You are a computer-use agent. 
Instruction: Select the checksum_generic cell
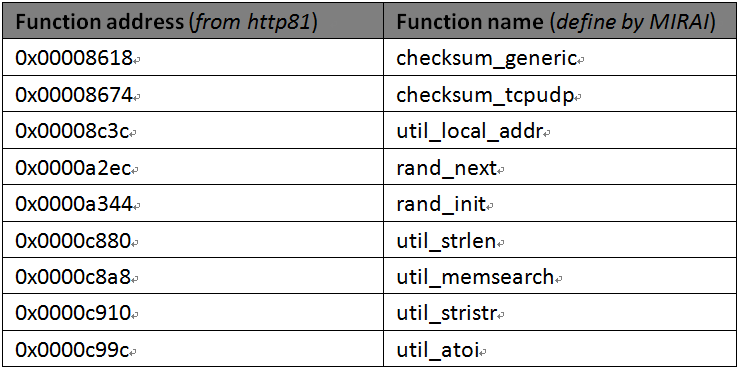coord(560,57)
